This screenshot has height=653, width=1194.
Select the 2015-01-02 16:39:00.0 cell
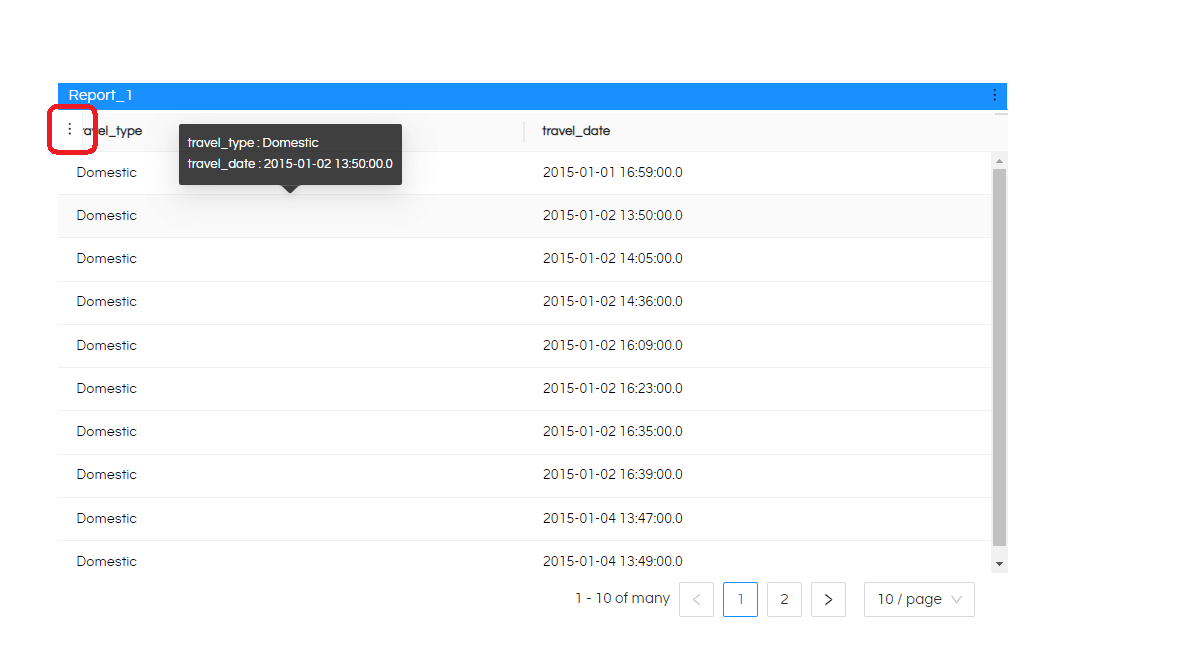tap(612, 474)
